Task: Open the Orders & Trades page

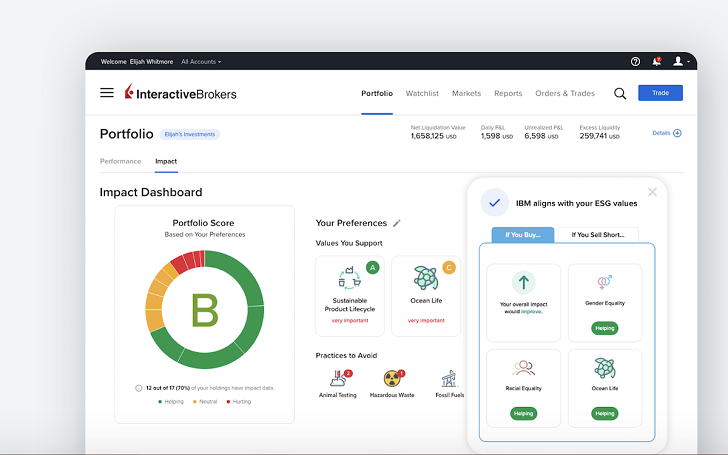Action: point(565,93)
